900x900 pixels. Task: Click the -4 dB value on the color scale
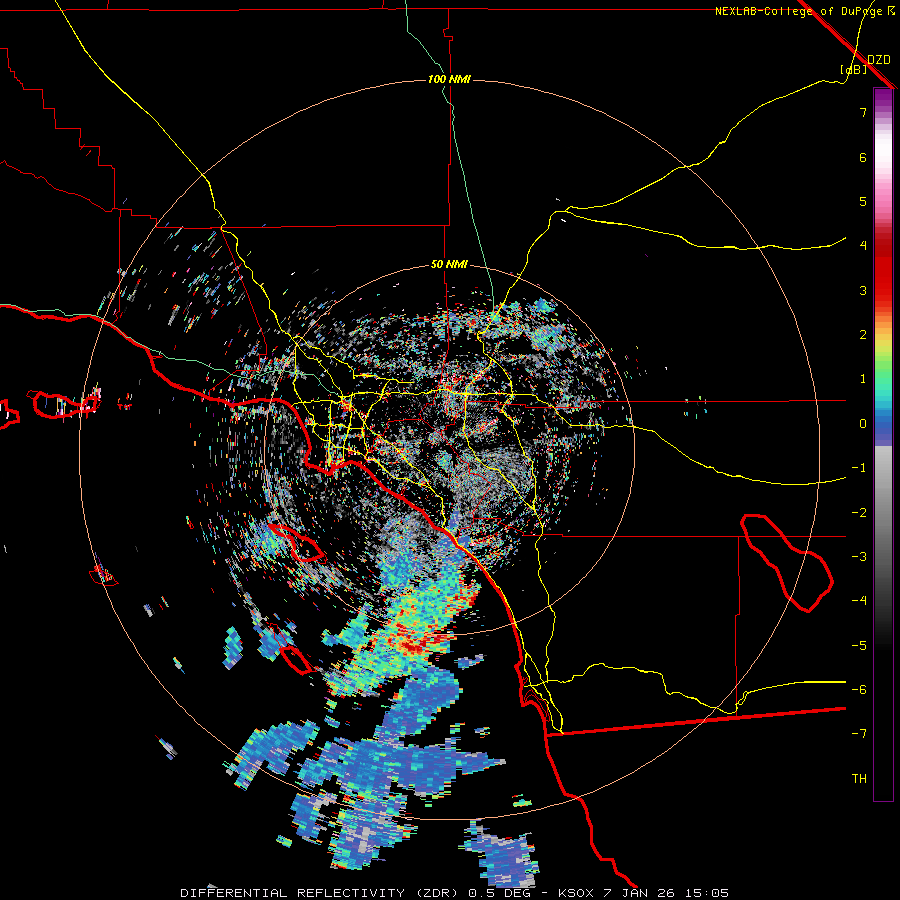[859, 601]
